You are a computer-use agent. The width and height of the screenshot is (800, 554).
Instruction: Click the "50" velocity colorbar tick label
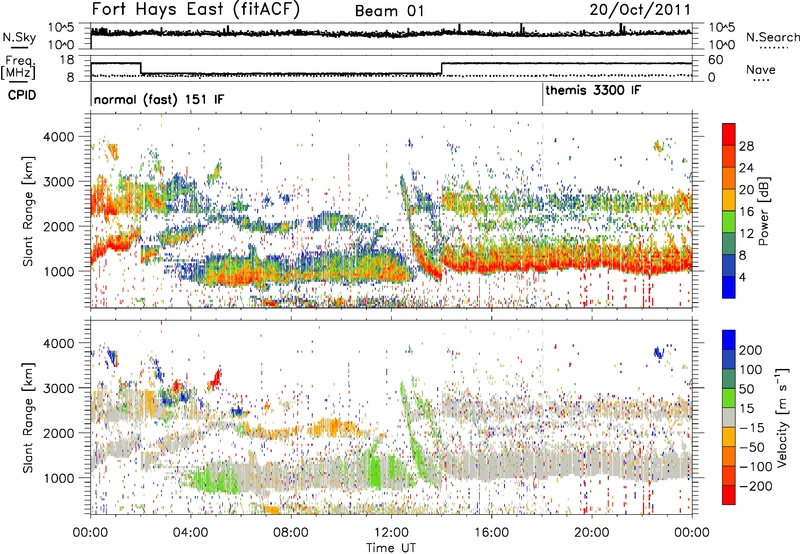pos(746,389)
